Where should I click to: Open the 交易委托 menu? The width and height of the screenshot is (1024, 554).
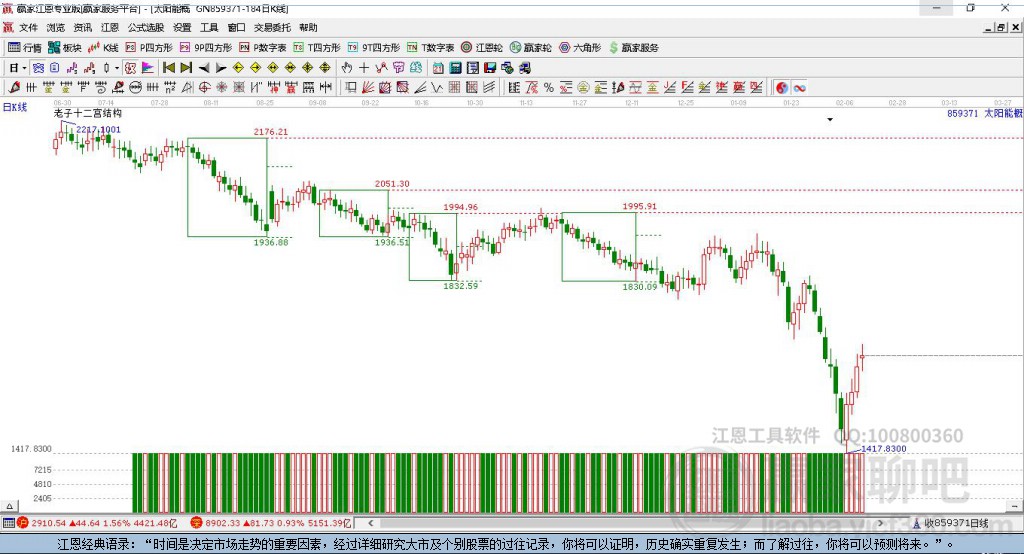click(272, 27)
